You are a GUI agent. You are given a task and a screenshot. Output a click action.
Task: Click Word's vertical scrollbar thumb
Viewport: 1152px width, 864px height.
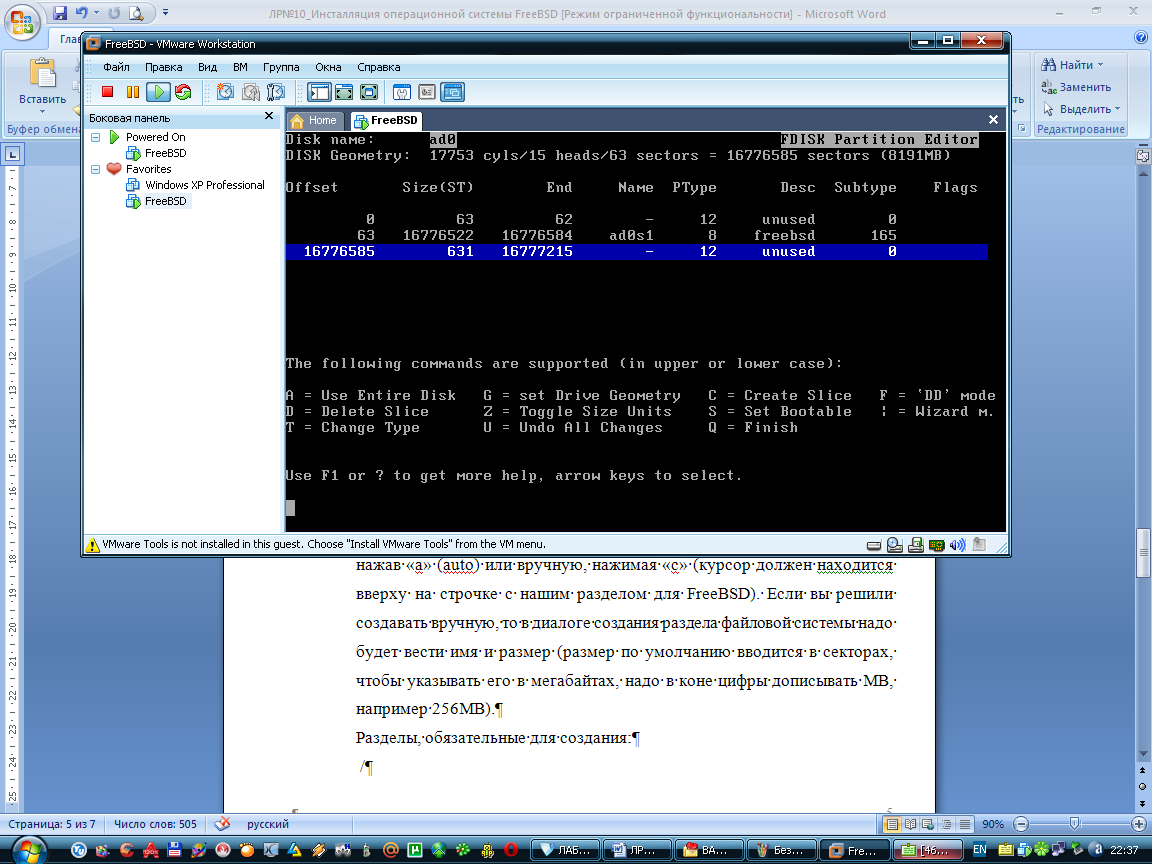click(x=1142, y=553)
